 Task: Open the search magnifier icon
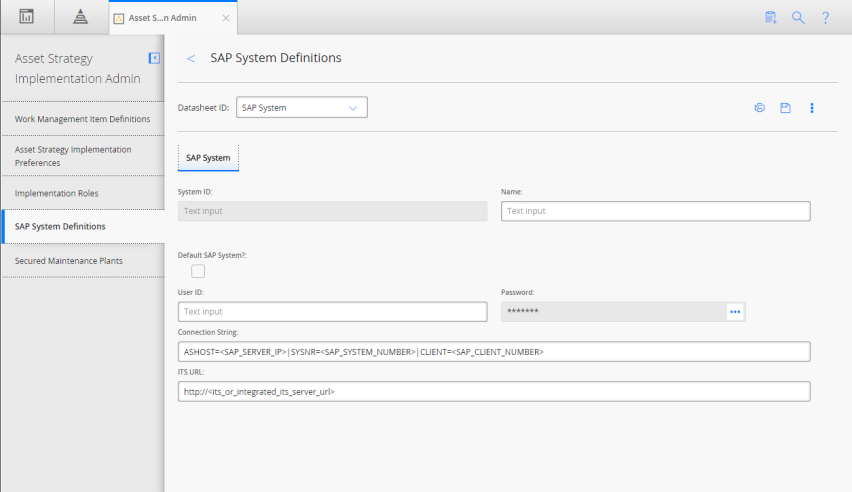pyautogui.click(x=798, y=17)
